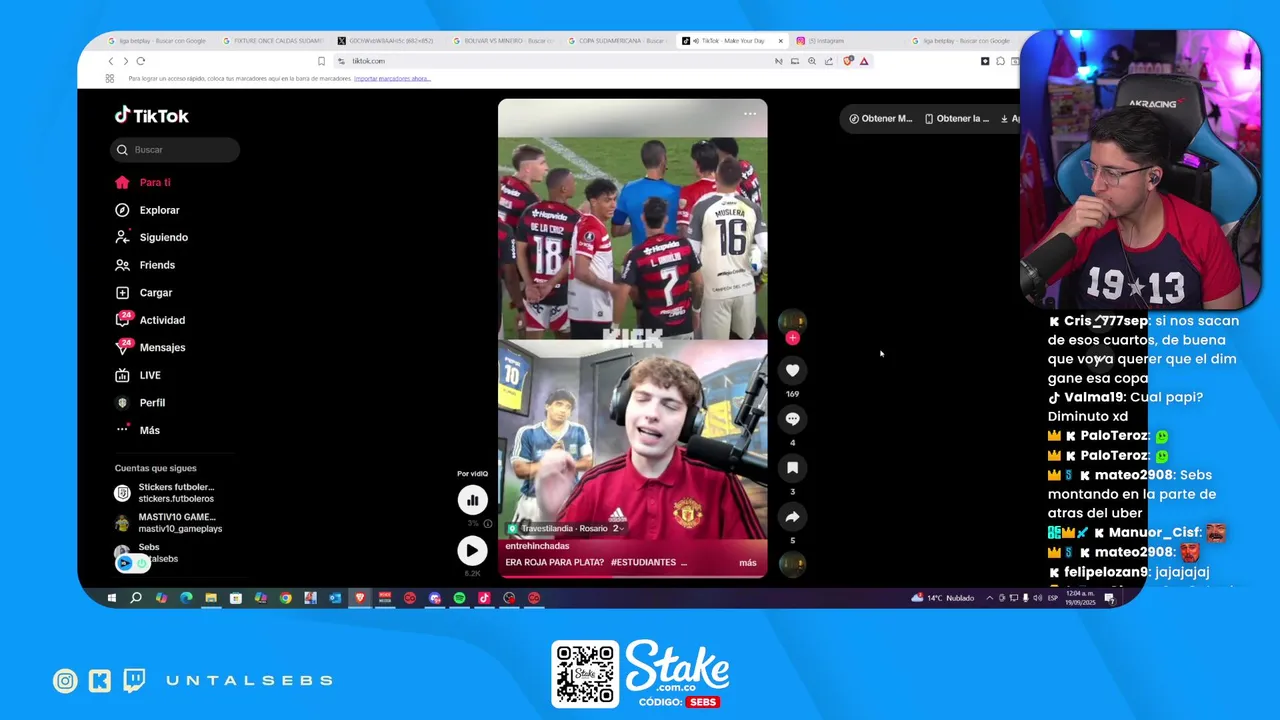Switch to COPA SUDAMERICANA tab

[616, 41]
